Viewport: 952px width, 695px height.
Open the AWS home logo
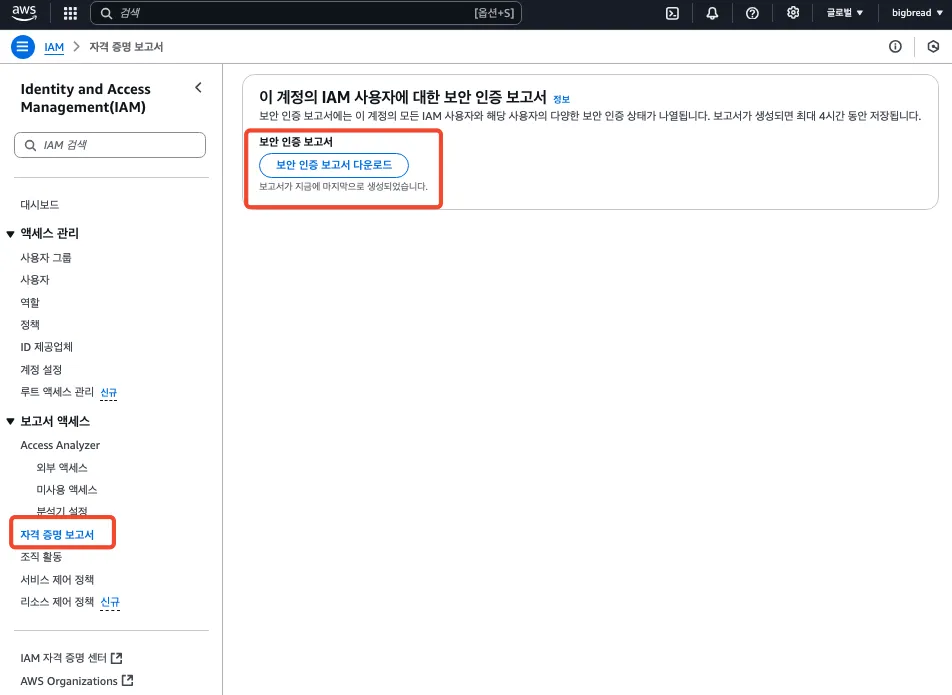pyautogui.click(x=24, y=13)
